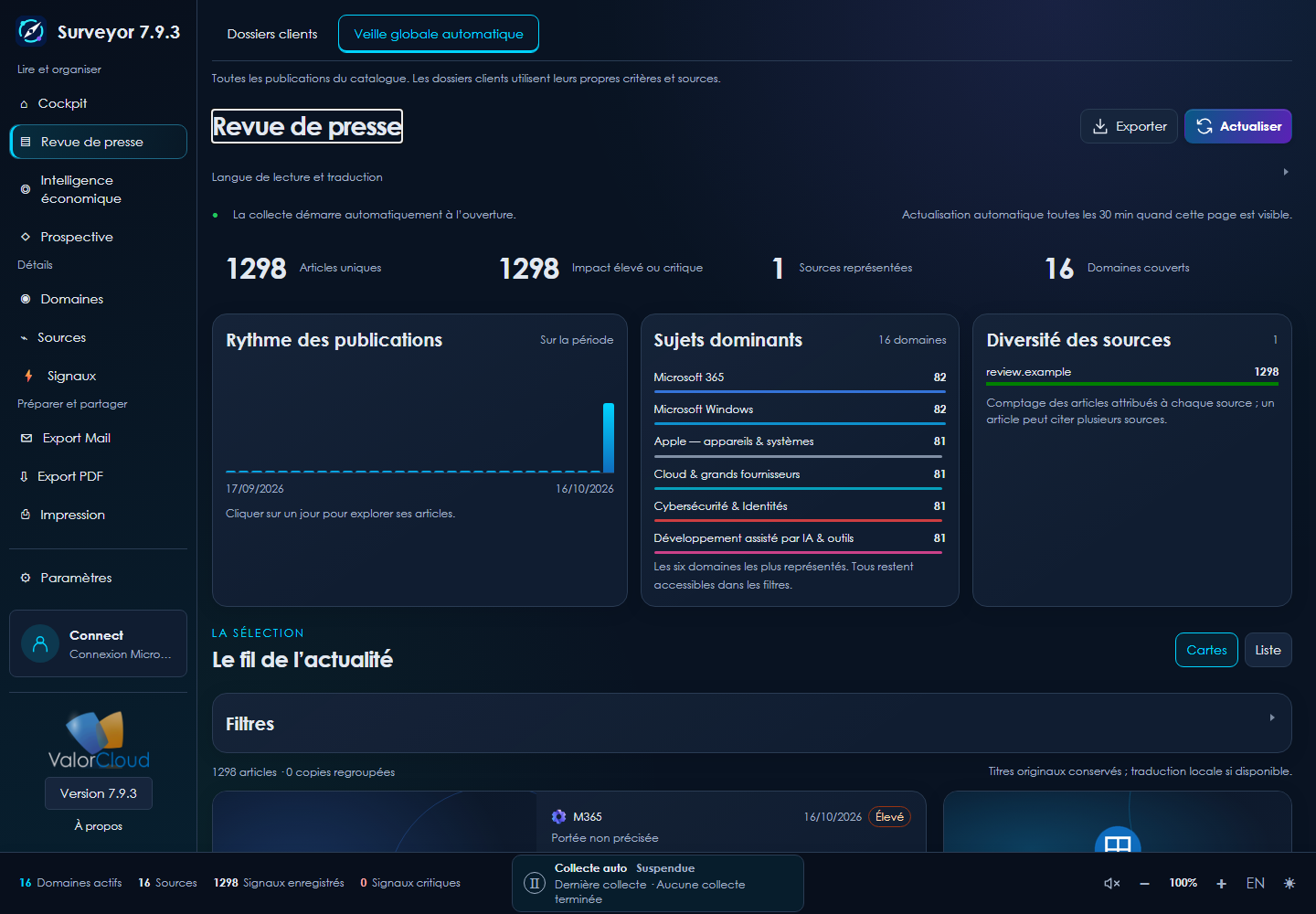The height and width of the screenshot is (914, 1316).
Task: Toggle the Collecte auto pause control
Action: pos(535,883)
